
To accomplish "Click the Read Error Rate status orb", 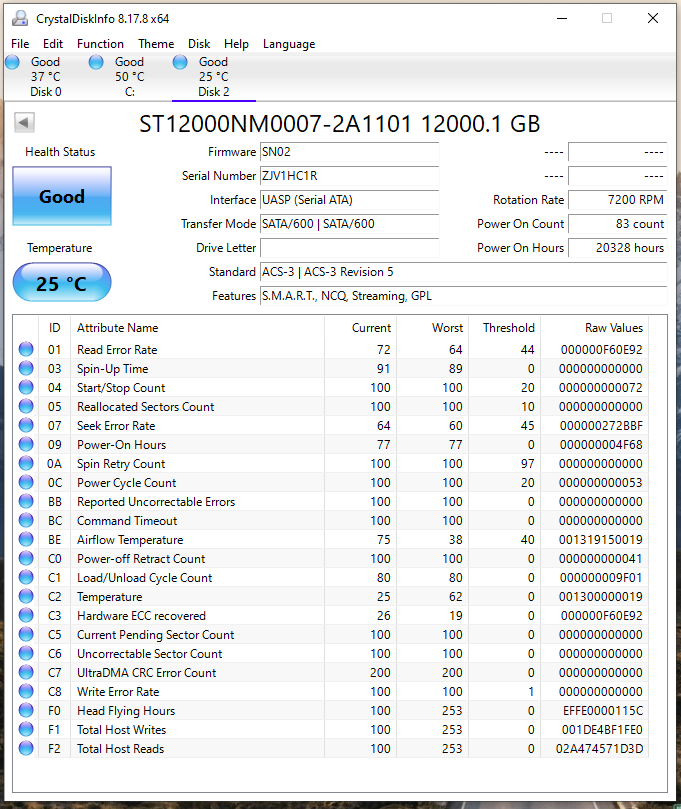I will tap(26, 350).
